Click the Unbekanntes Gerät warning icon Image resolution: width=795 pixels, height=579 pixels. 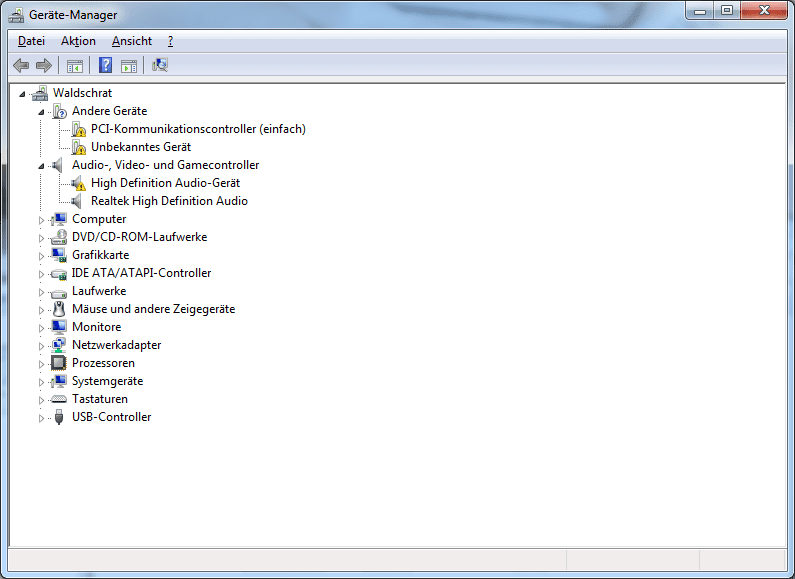(79, 147)
